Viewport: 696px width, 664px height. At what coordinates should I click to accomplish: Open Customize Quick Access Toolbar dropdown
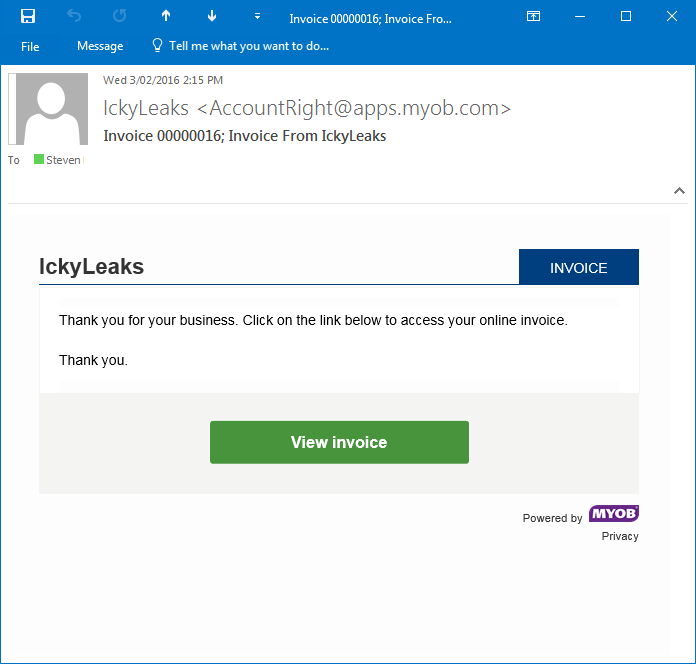click(257, 16)
